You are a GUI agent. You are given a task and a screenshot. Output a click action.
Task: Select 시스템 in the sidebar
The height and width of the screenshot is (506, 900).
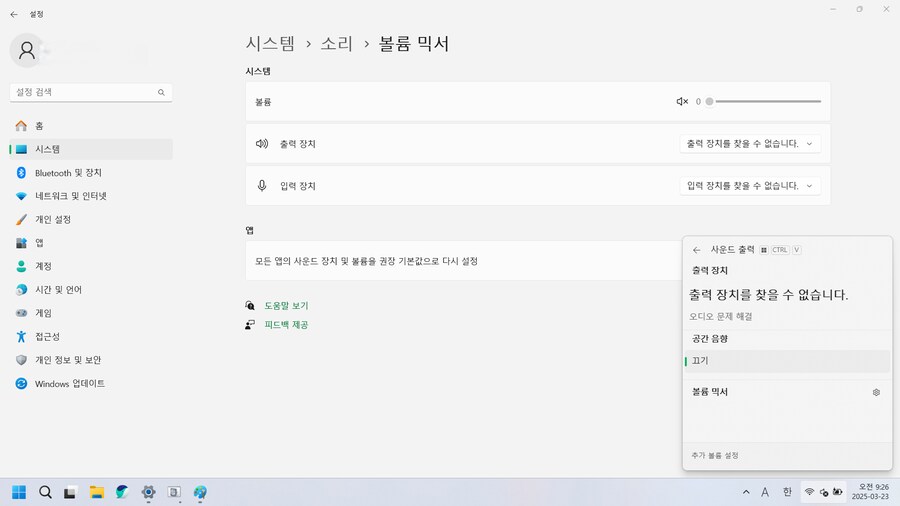coord(91,149)
